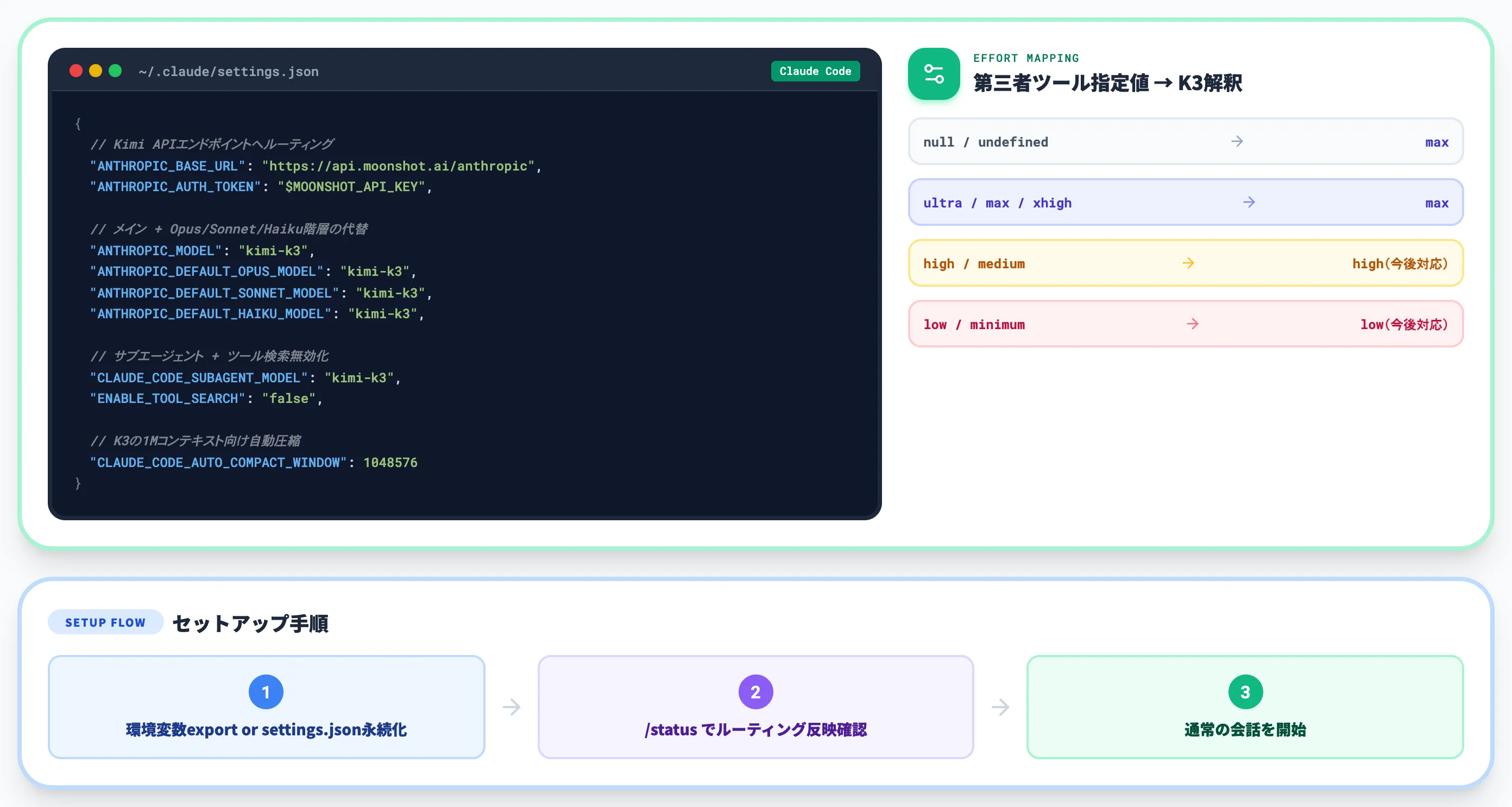The height and width of the screenshot is (807, 1512).
Task: Click the api.moonshot.ai/anthropic URL string
Action: [x=398, y=166]
